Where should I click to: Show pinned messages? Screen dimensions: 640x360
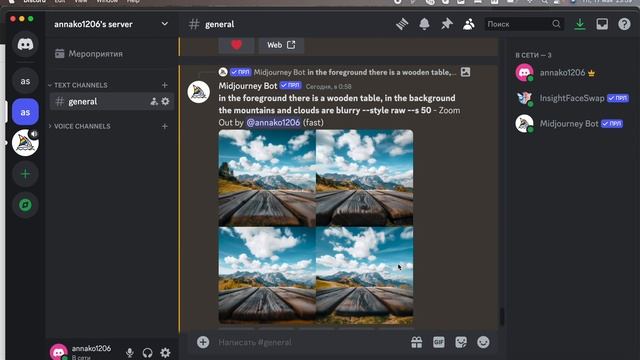(x=447, y=24)
